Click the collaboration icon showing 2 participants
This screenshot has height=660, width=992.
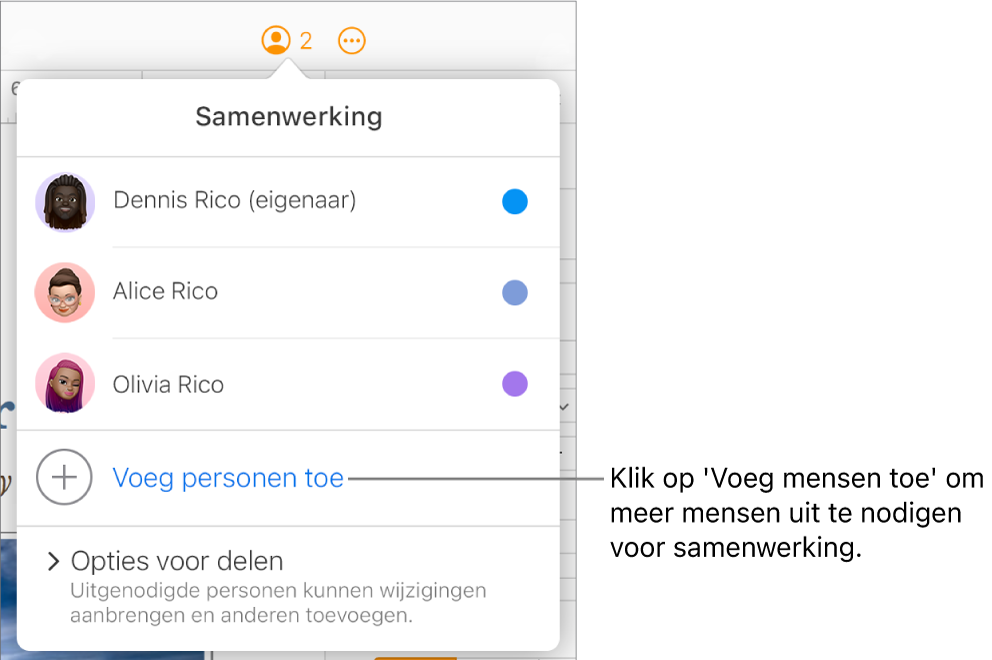pos(285,40)
